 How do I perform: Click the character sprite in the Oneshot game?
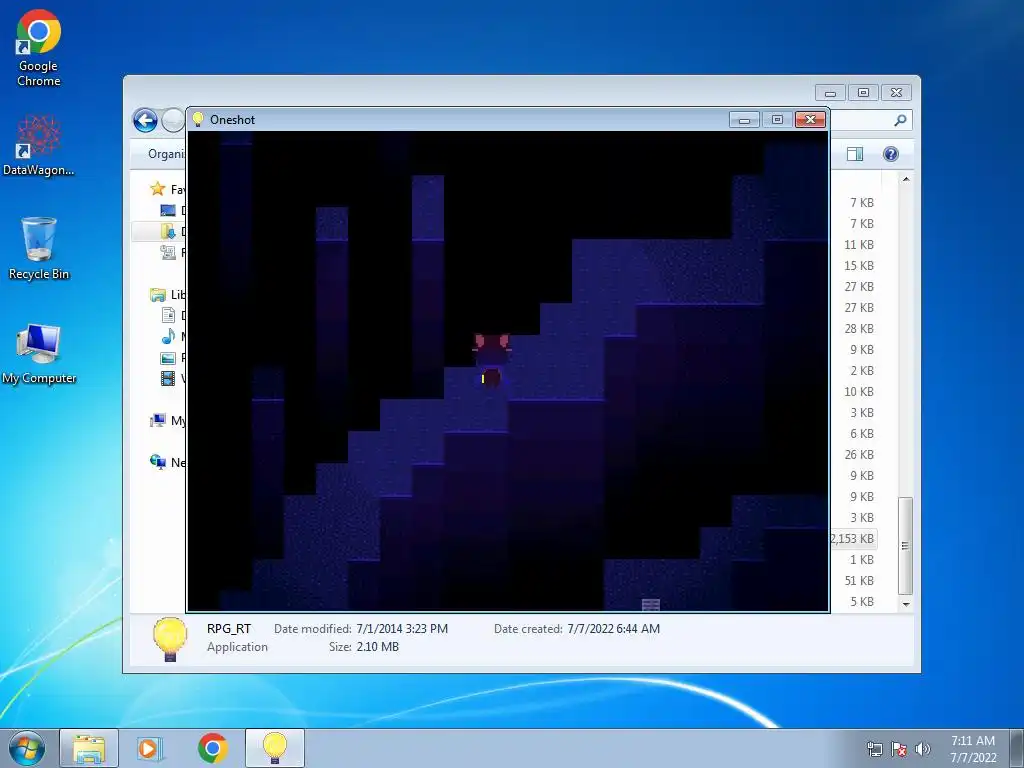(x=491, y=360)
